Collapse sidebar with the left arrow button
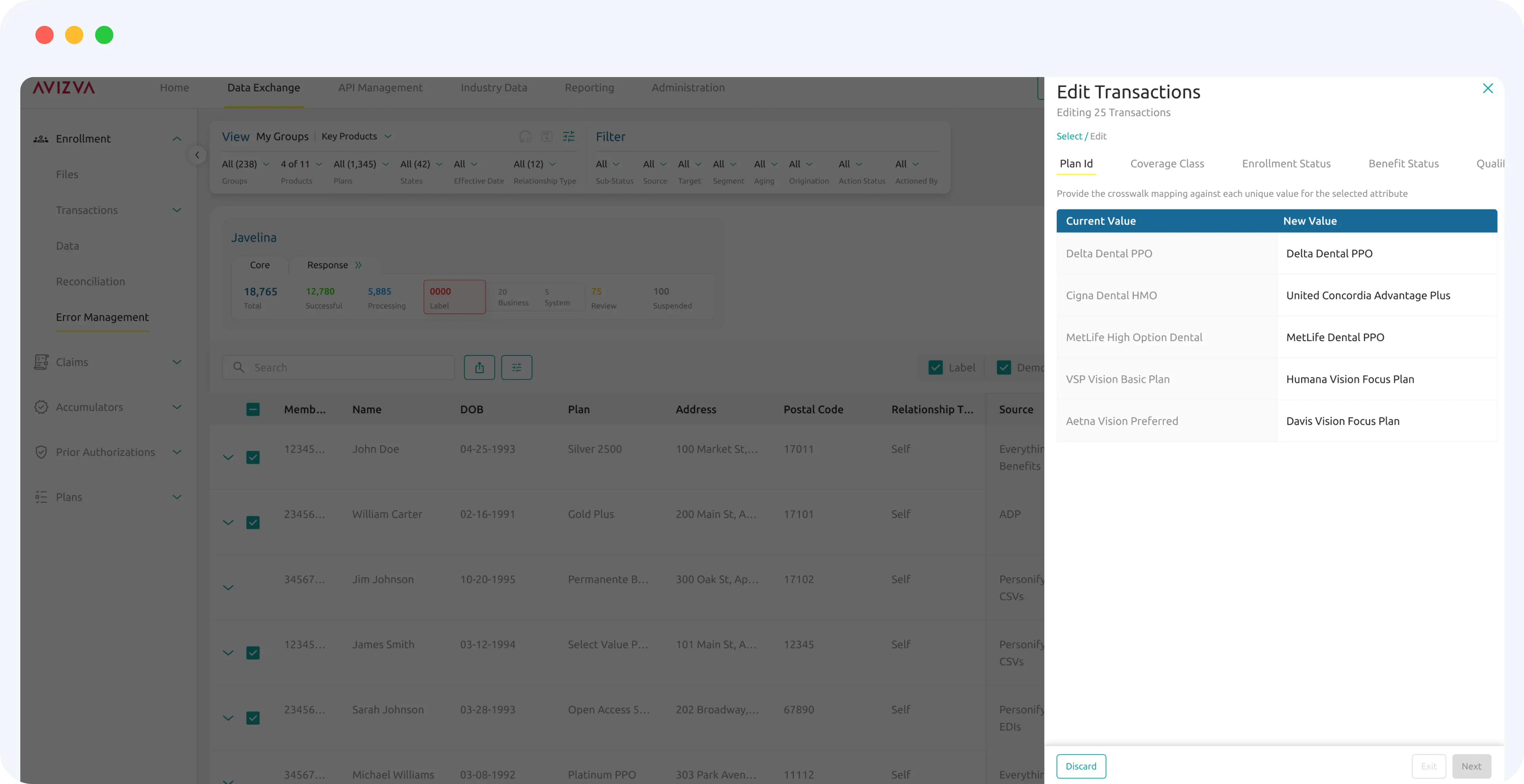Image resolution: width=1524 pixels, height=784 pixels. (197, 155)
